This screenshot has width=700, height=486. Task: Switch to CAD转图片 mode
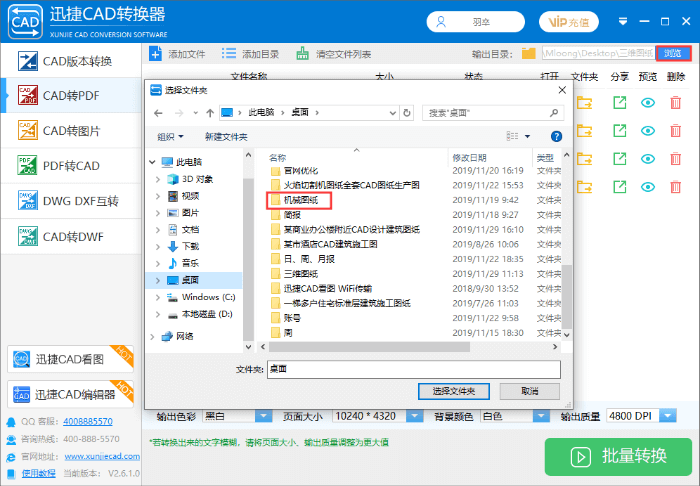tap(71, 131)
